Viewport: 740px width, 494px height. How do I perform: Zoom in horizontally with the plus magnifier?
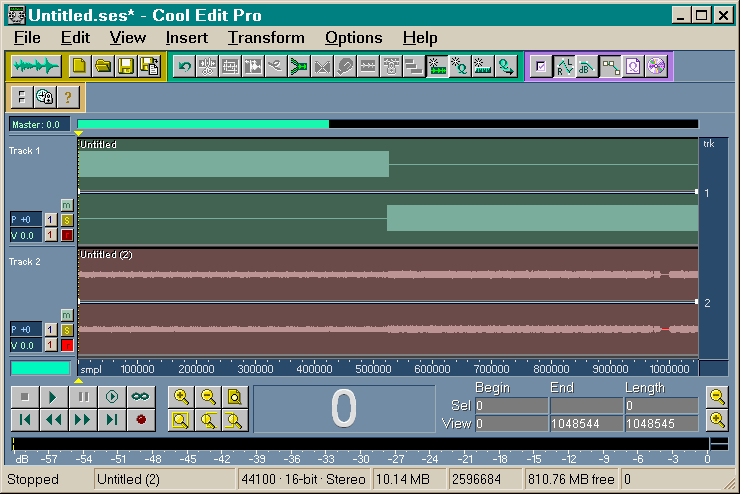click(182, 397)
